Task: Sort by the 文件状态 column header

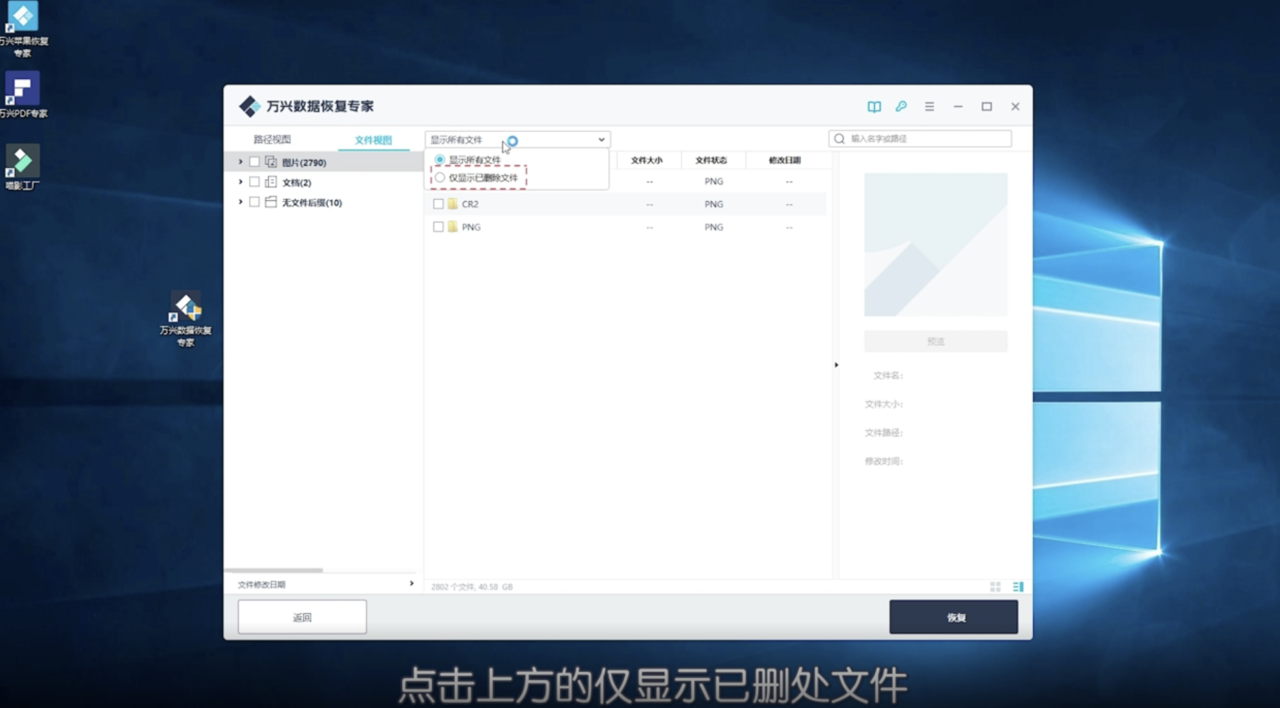Action: [712, 160]
